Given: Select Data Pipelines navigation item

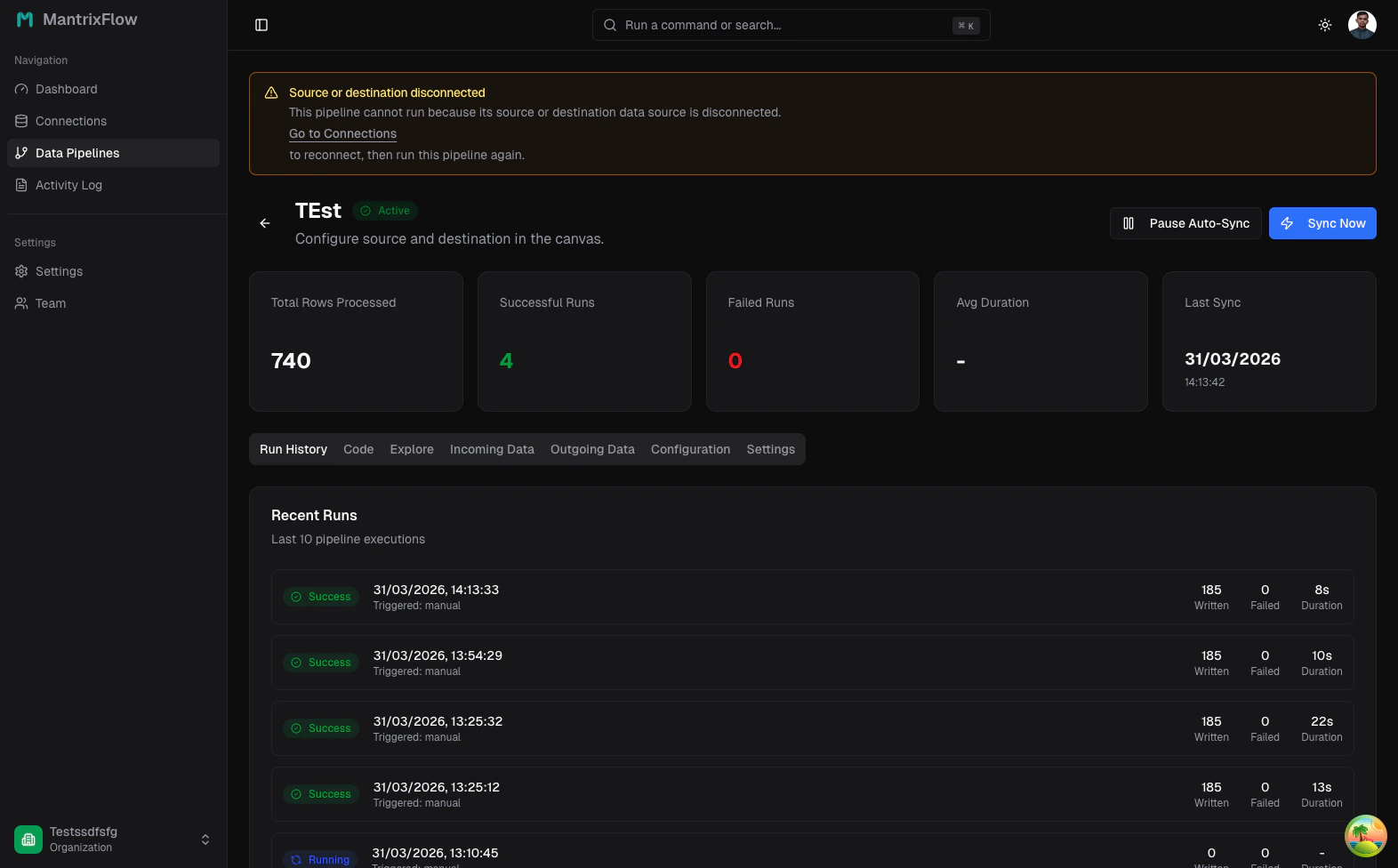Looking at the screenshot, I should coord(113,153).
